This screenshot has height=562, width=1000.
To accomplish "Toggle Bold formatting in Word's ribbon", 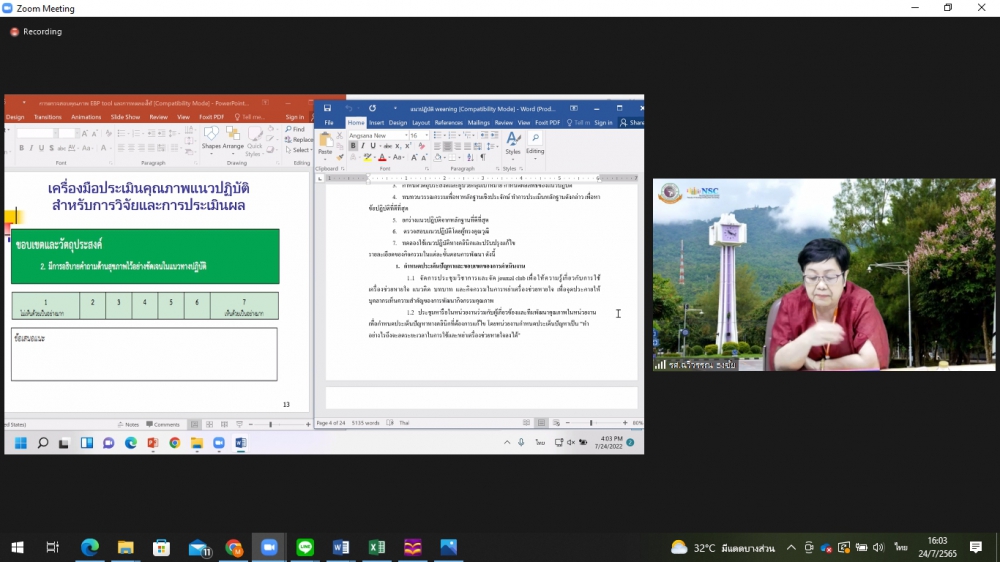I will (x=352, y=146).
